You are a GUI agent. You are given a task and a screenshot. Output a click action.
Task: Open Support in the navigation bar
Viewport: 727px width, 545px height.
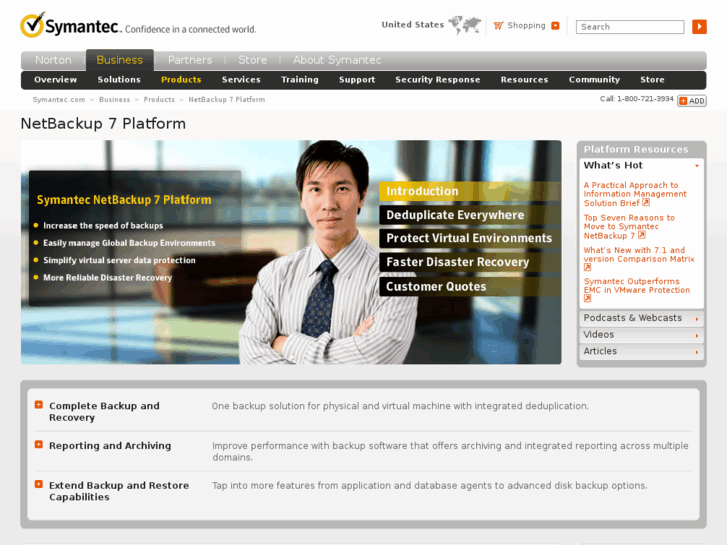click(357, 80)
